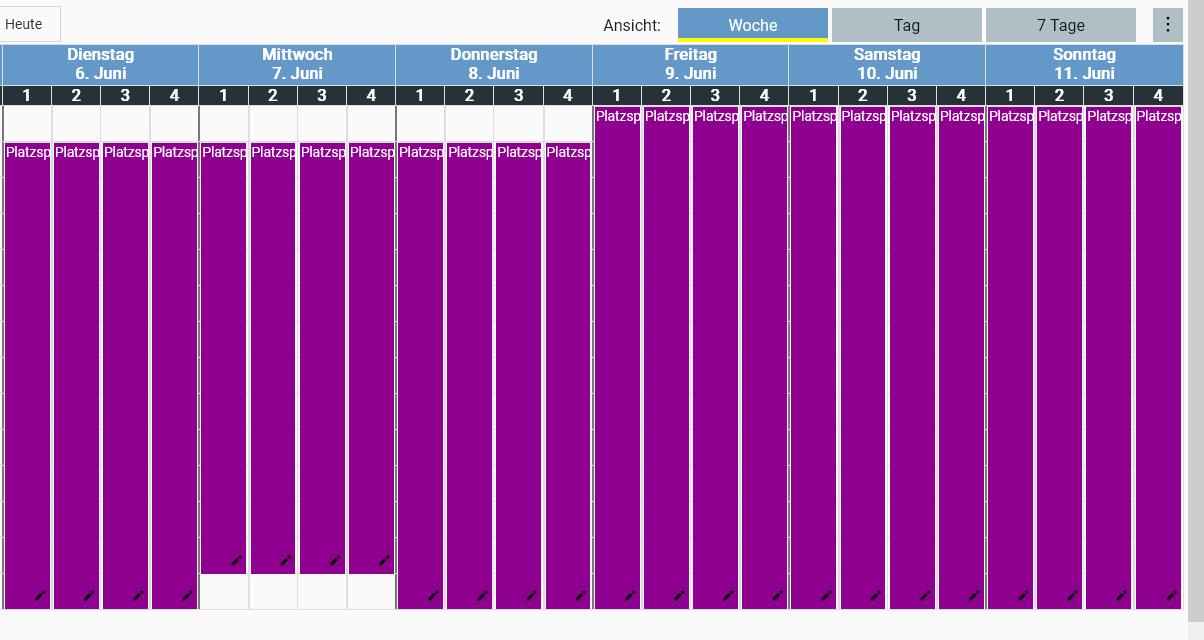Edit Freitag court 3 booking via pencil icon
Viewport: 1204px width, 640px height.
pos(729,596)
